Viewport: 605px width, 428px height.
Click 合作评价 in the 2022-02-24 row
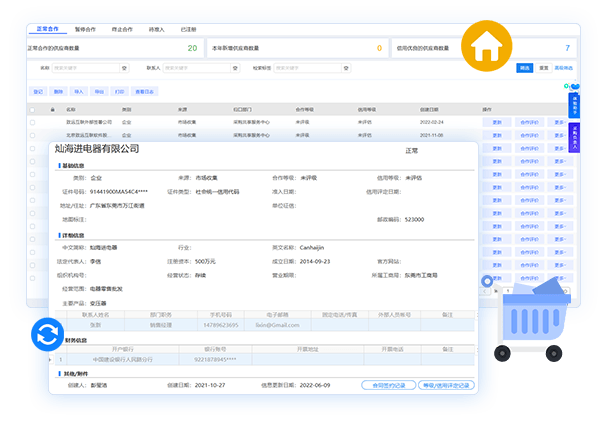point(529,122)
